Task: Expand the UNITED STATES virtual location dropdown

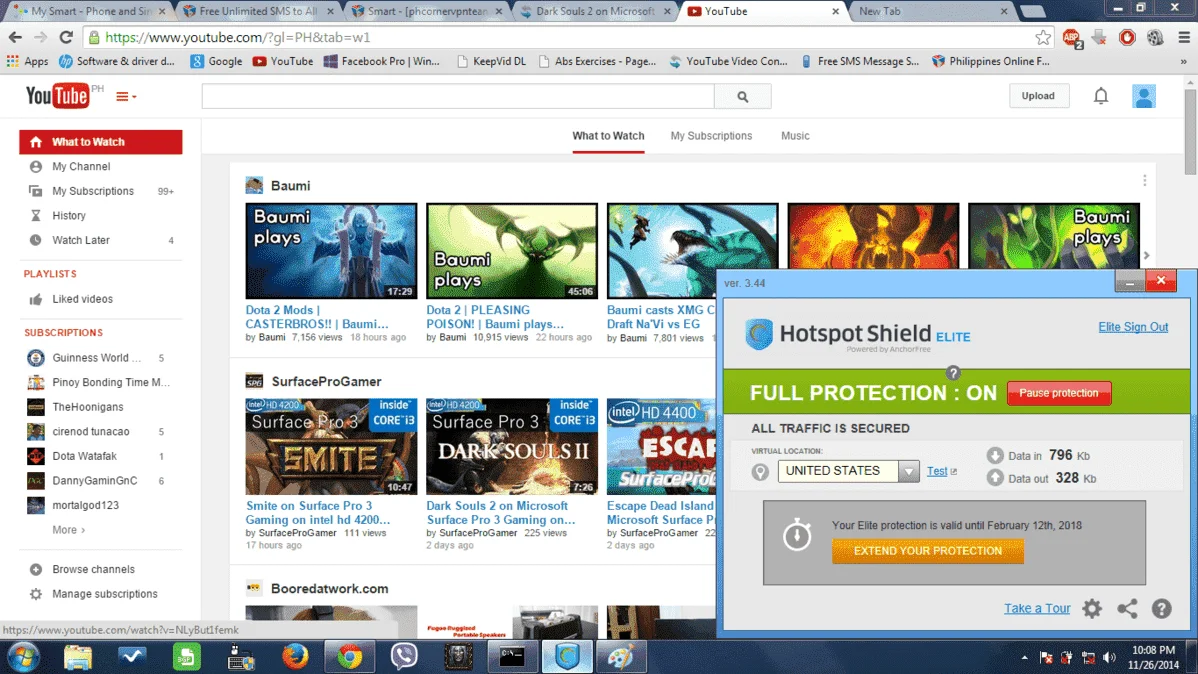Action: point(908,471)
